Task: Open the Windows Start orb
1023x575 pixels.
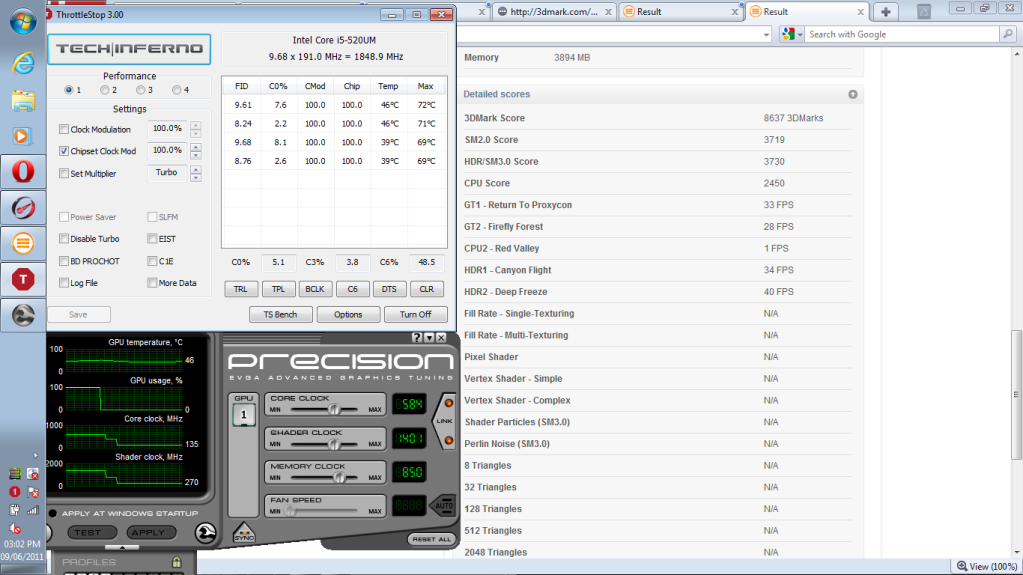Action: pyautogui.click(x=23, y=22)
